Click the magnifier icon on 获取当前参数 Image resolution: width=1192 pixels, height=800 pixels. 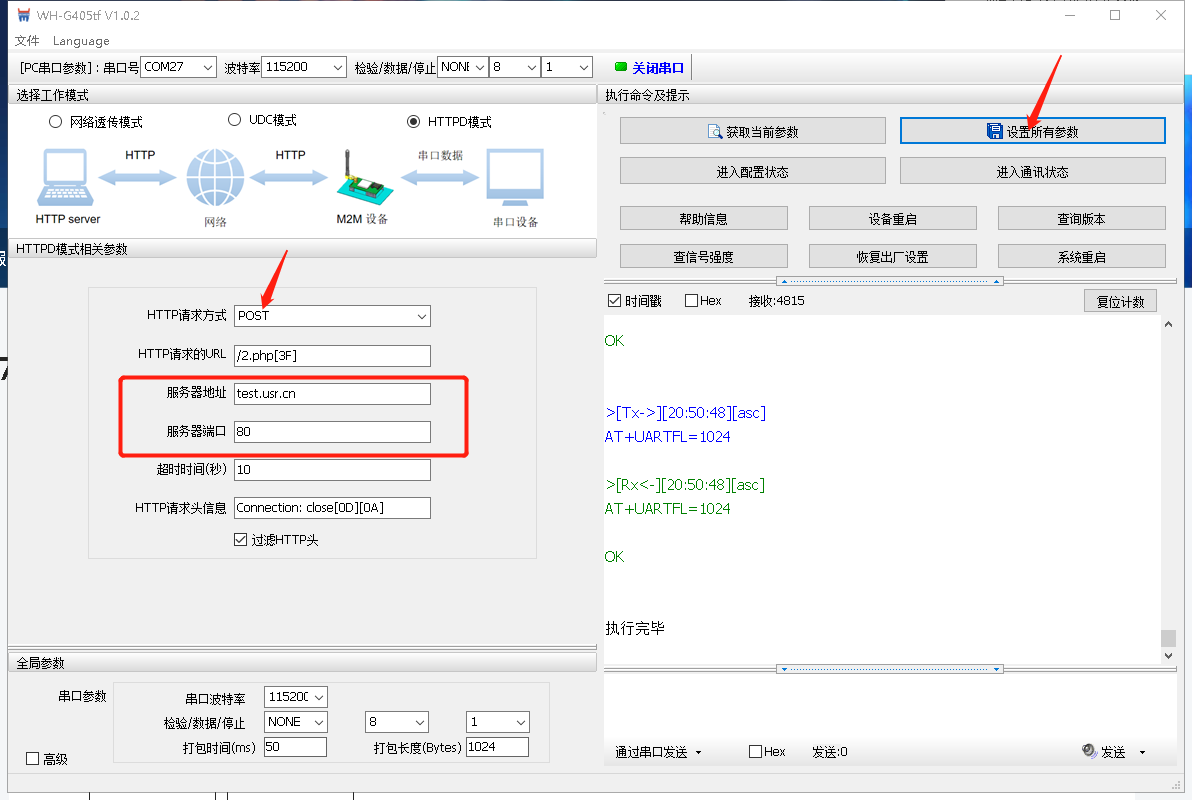[715, 132]
